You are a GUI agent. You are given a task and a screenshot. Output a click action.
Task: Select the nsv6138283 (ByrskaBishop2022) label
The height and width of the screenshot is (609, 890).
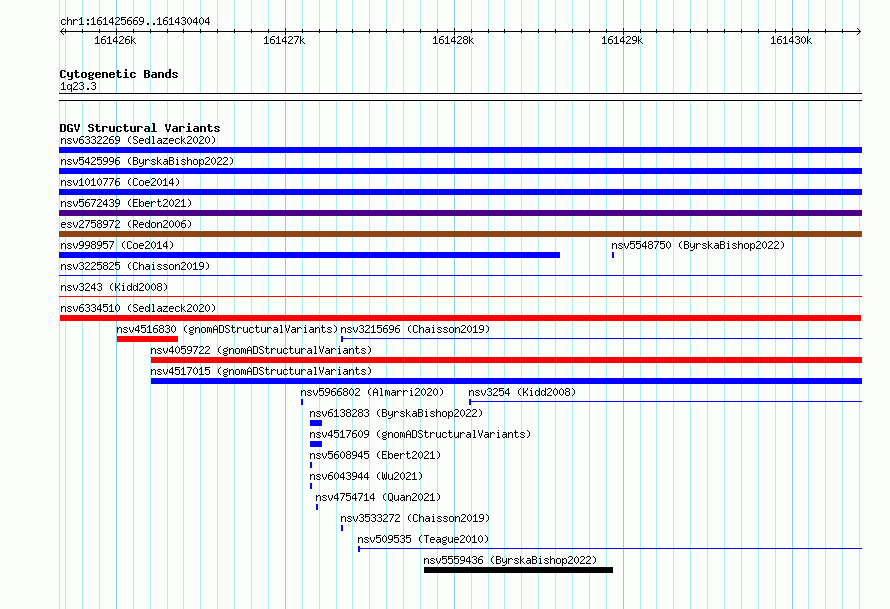[396, 413]
